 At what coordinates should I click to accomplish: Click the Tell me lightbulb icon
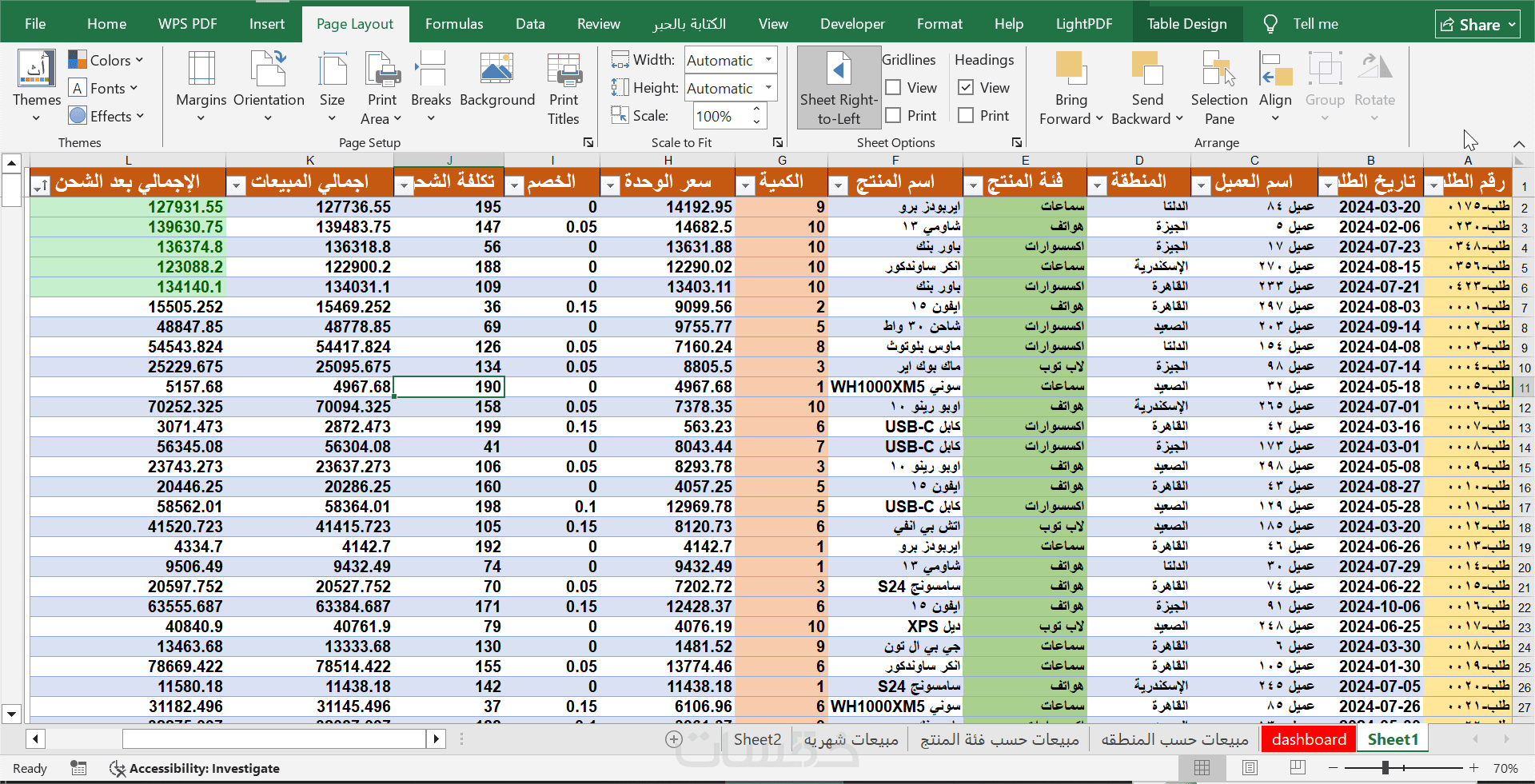point(1270,24)
